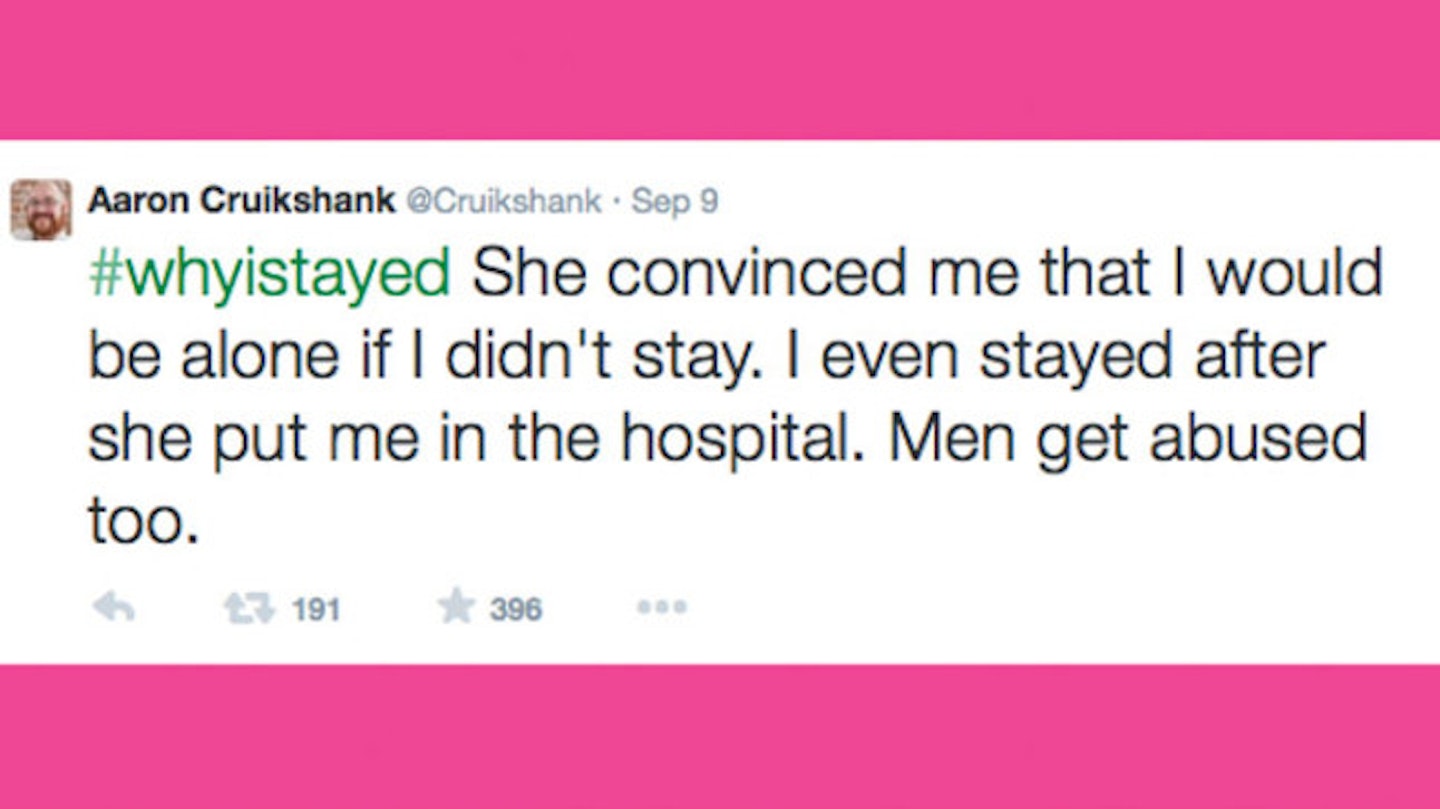
Task: Click the sentence "Men get abused too."
Action: [x=727, y=482]
